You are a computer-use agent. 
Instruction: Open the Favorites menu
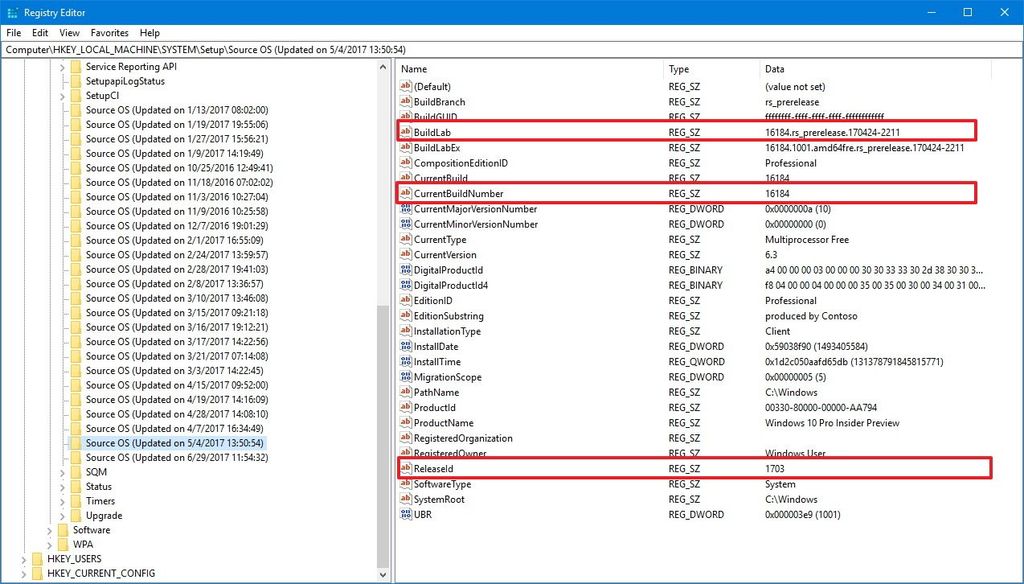(x=109, y=32)
